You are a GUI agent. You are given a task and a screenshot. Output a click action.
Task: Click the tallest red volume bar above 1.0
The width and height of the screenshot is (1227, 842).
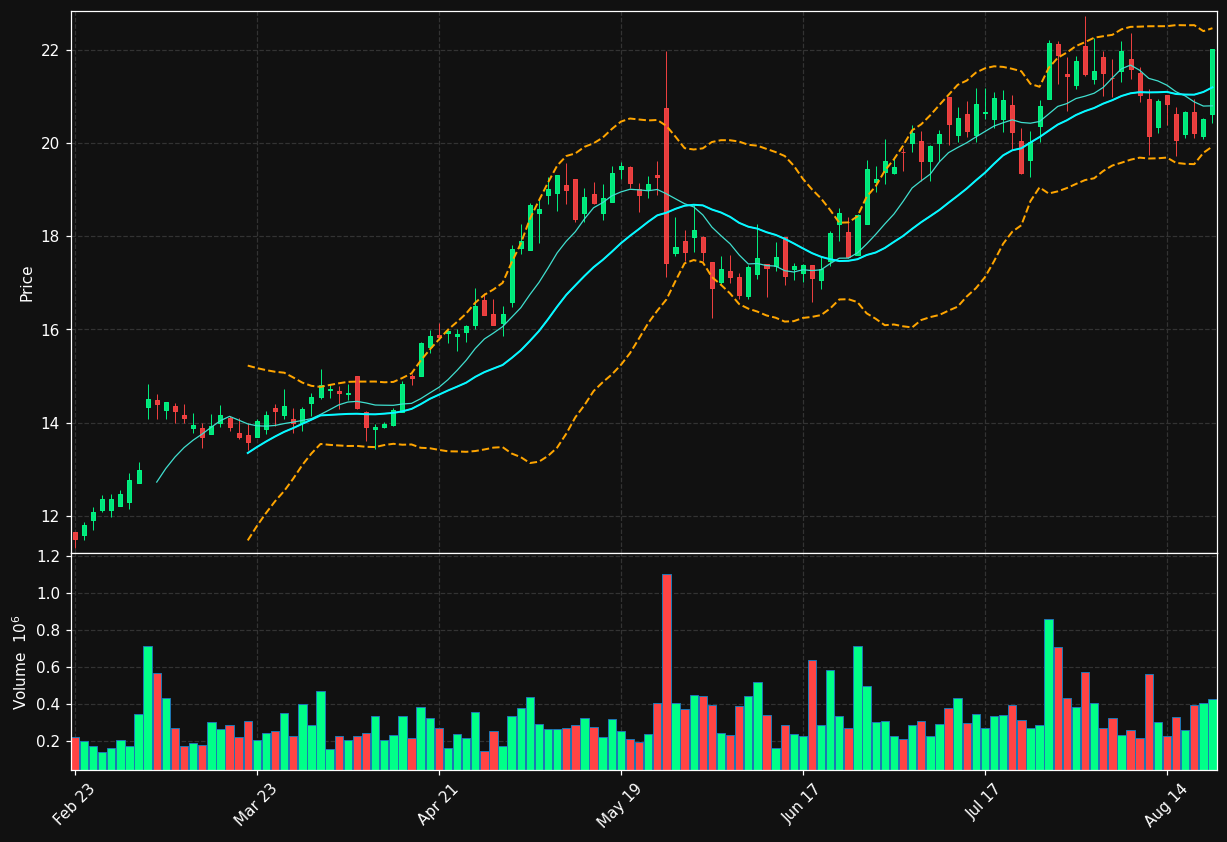click(667, 672)
